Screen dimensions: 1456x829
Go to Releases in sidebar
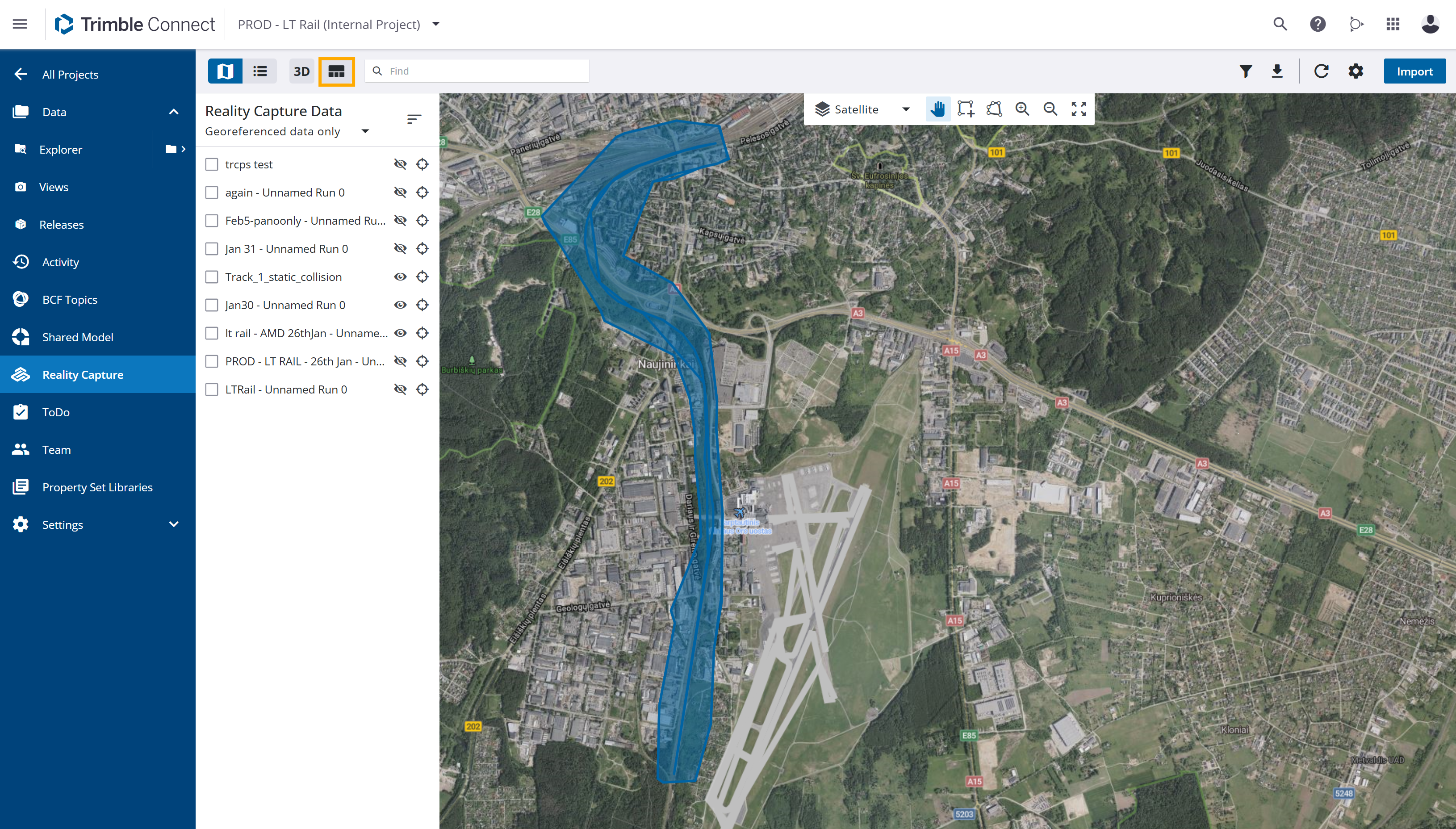(x=62, y=224)
